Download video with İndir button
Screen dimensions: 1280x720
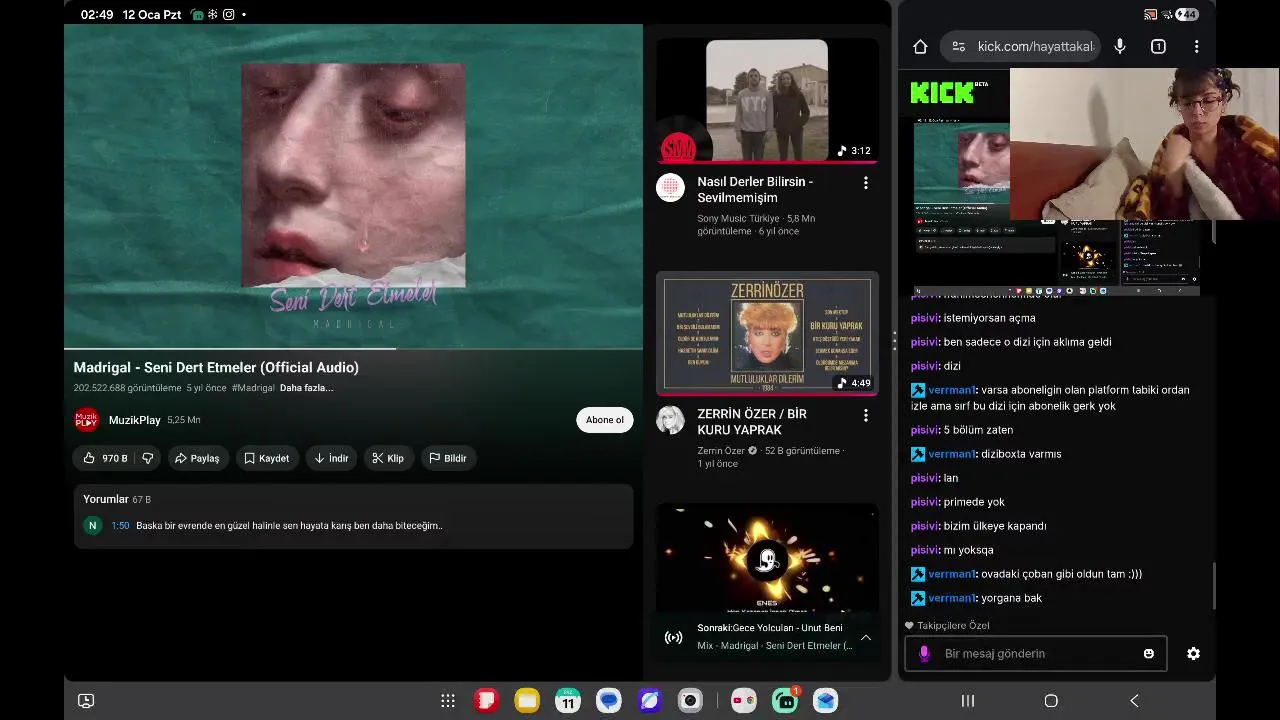pyautogui.click(x=331, y=458)
